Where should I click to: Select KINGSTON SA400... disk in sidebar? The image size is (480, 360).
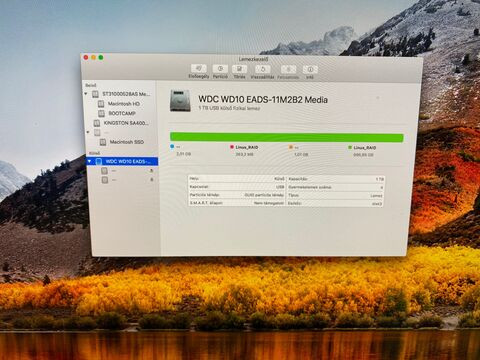[125, 123]
